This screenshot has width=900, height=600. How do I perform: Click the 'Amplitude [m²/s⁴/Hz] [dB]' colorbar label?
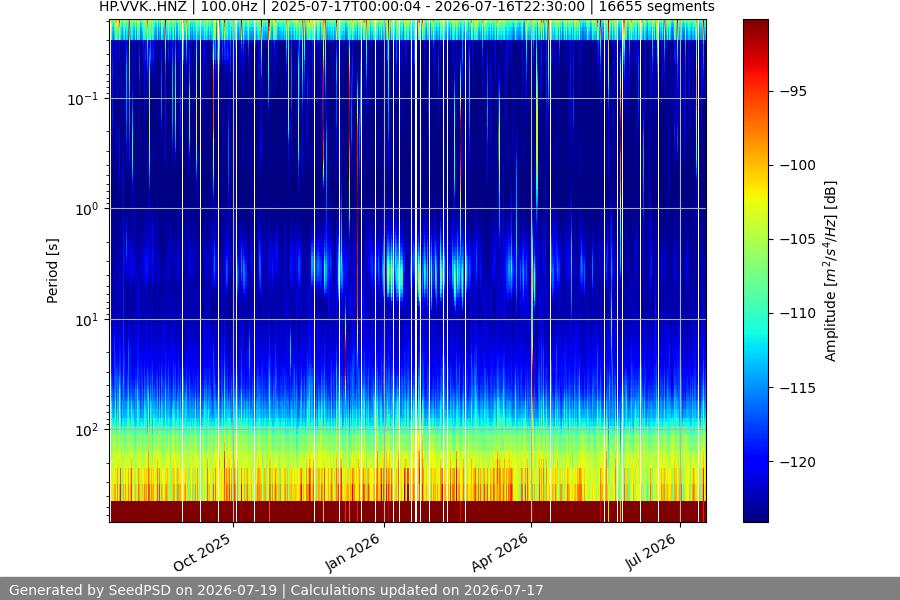click(831, 271)
